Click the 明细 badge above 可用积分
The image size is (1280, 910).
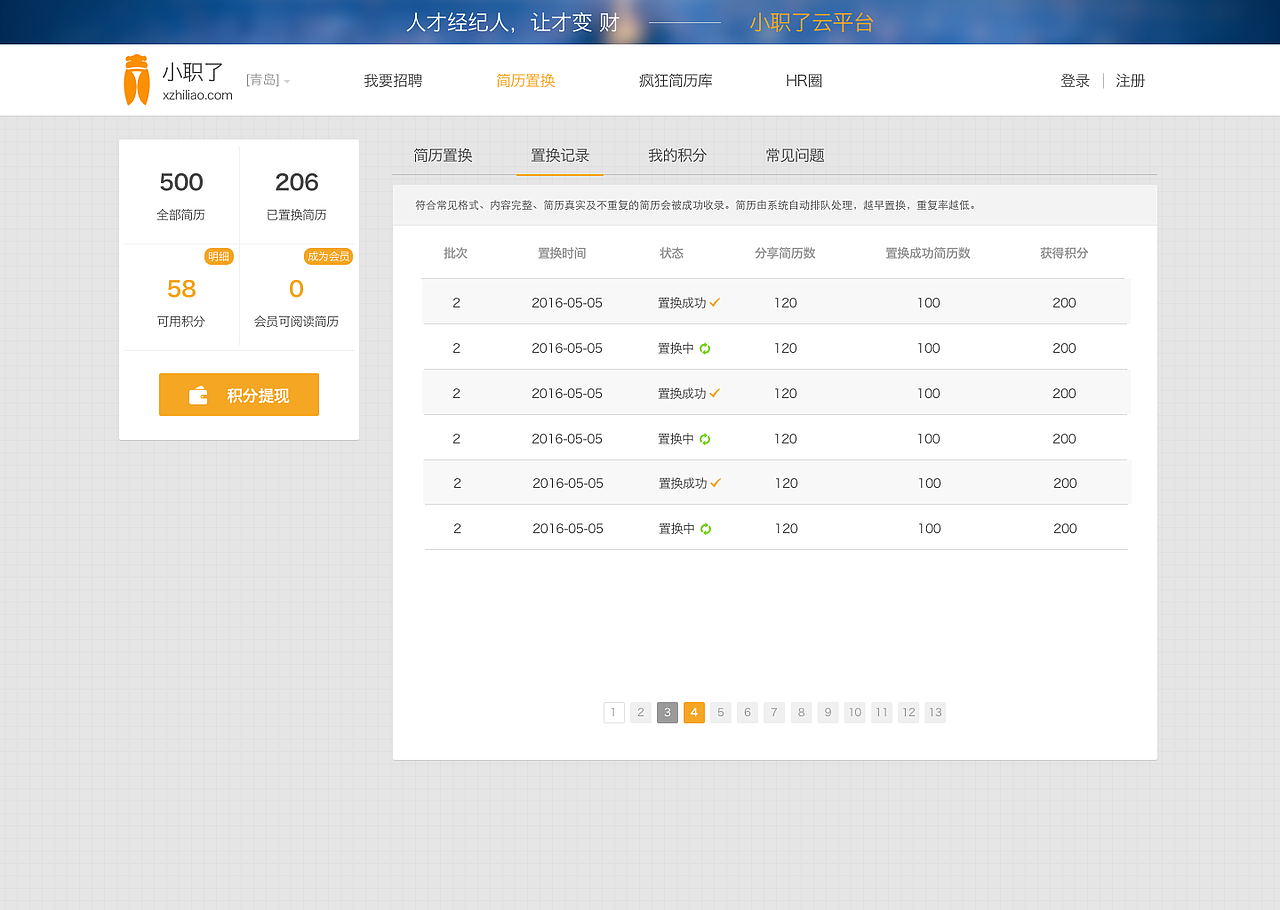point(219,256)
